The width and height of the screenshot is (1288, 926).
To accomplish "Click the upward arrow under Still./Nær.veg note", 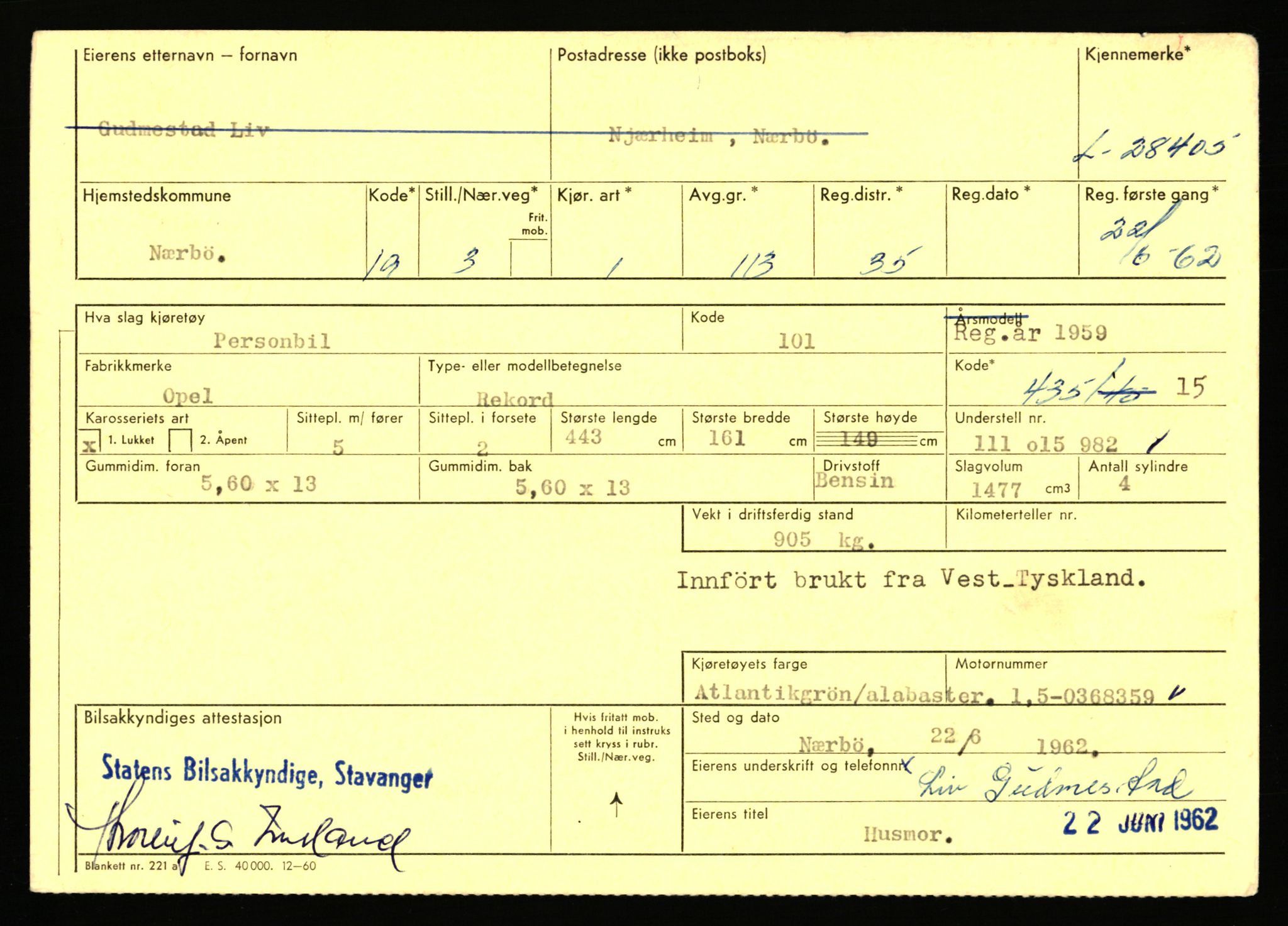I will [x=616, y=804].
